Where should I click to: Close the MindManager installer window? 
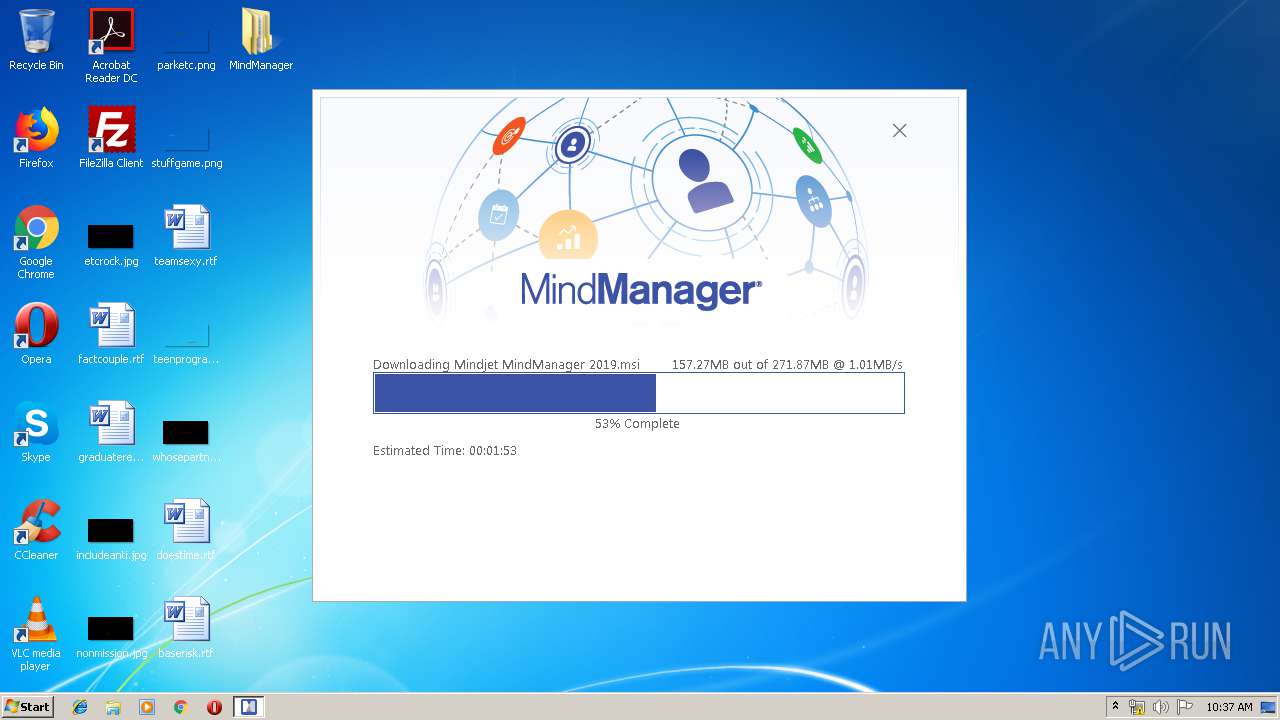tap(899, 130)
